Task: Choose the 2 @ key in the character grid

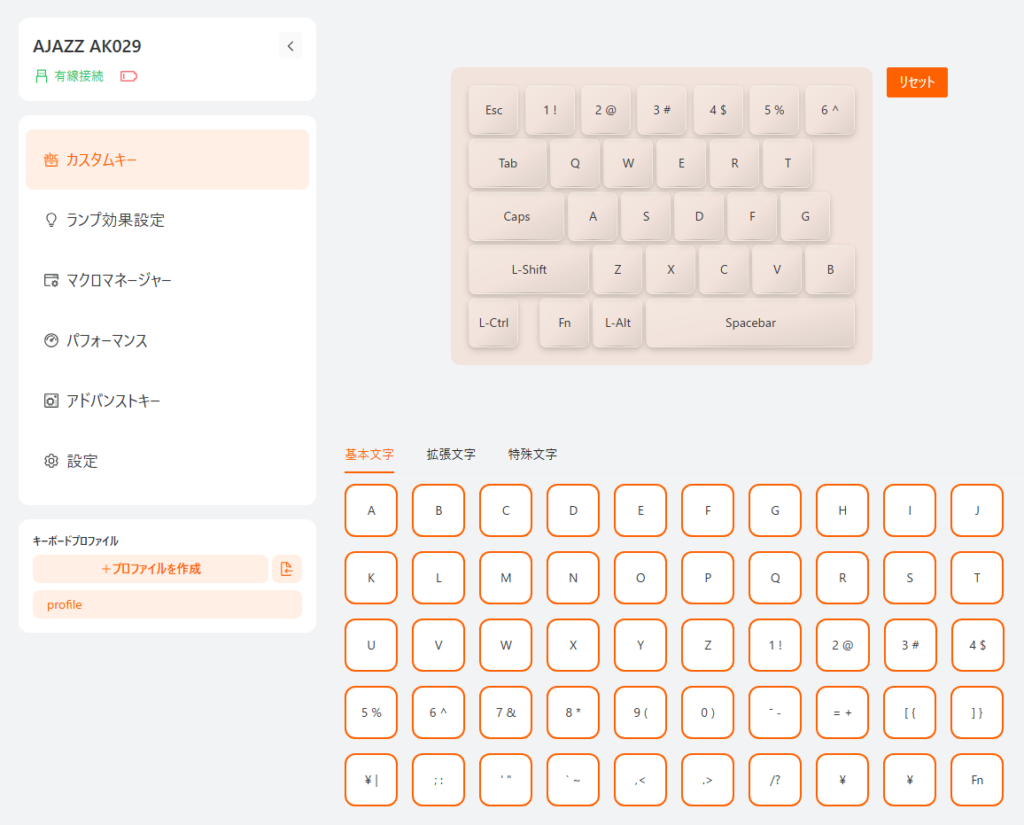Action: coord(842,645)
